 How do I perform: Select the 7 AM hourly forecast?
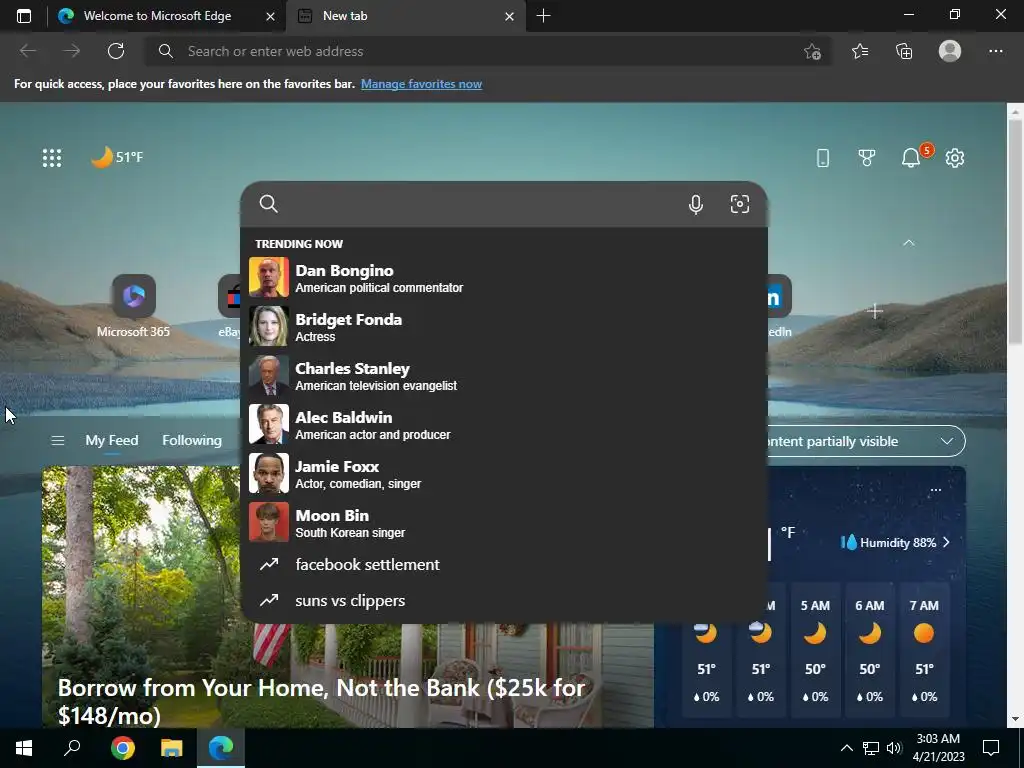click(924, 649)
